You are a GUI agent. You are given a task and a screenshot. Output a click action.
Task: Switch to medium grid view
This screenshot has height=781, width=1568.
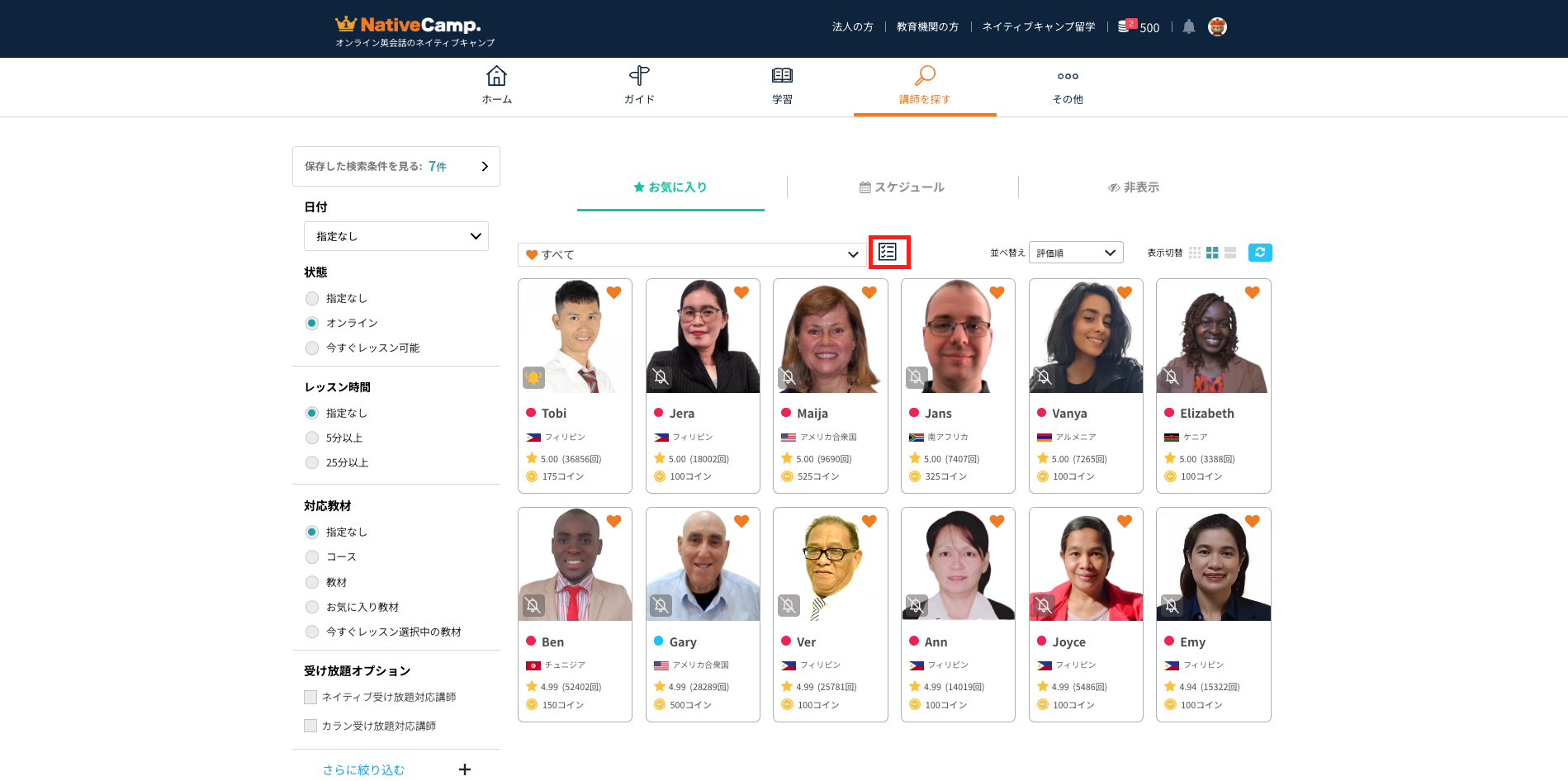click(1212, 253)
